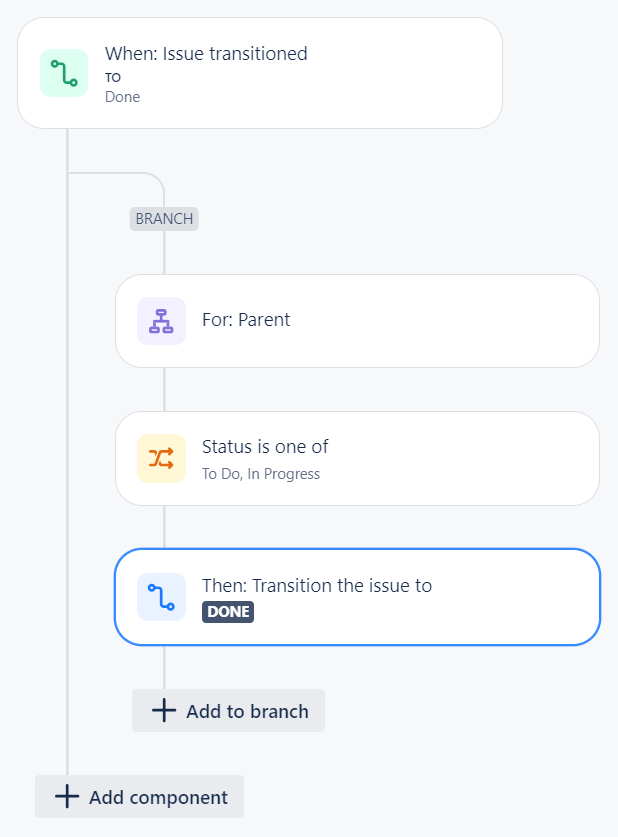Click the "To Do, In Progress" condition values
Image resolution: width=618 pixels, height=837 pixels.
[261, 474]
